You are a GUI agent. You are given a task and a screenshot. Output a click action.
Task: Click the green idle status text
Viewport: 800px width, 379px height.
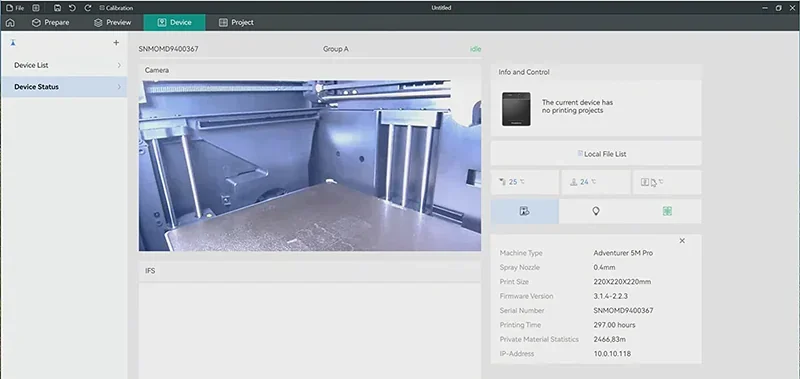(476, 49)
